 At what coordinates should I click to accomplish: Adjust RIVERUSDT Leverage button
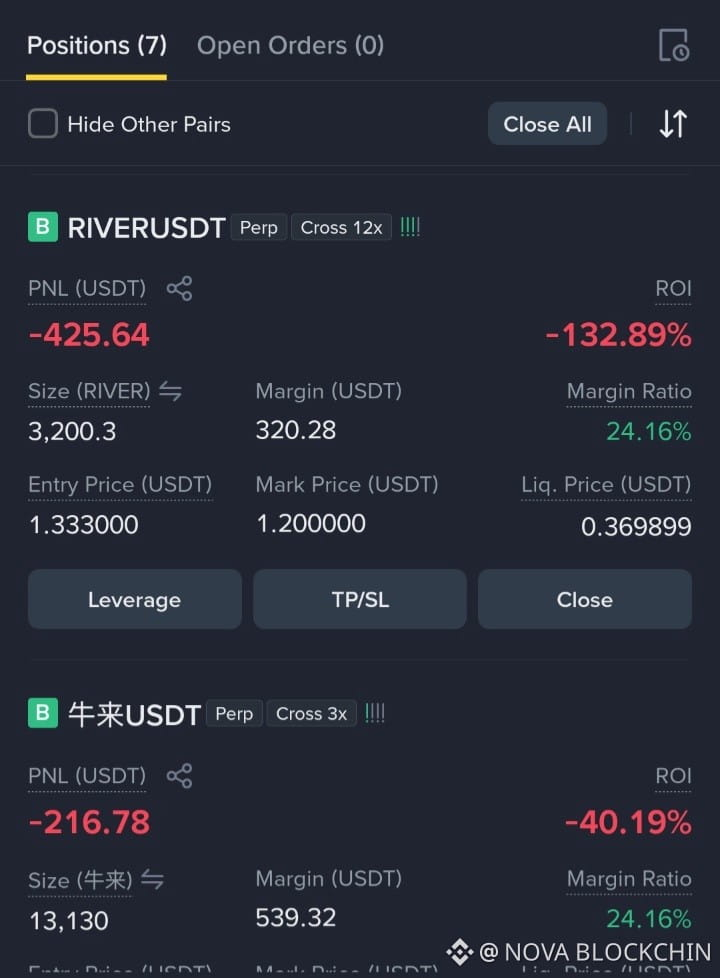pyautogui.click(x=135, y=599)
